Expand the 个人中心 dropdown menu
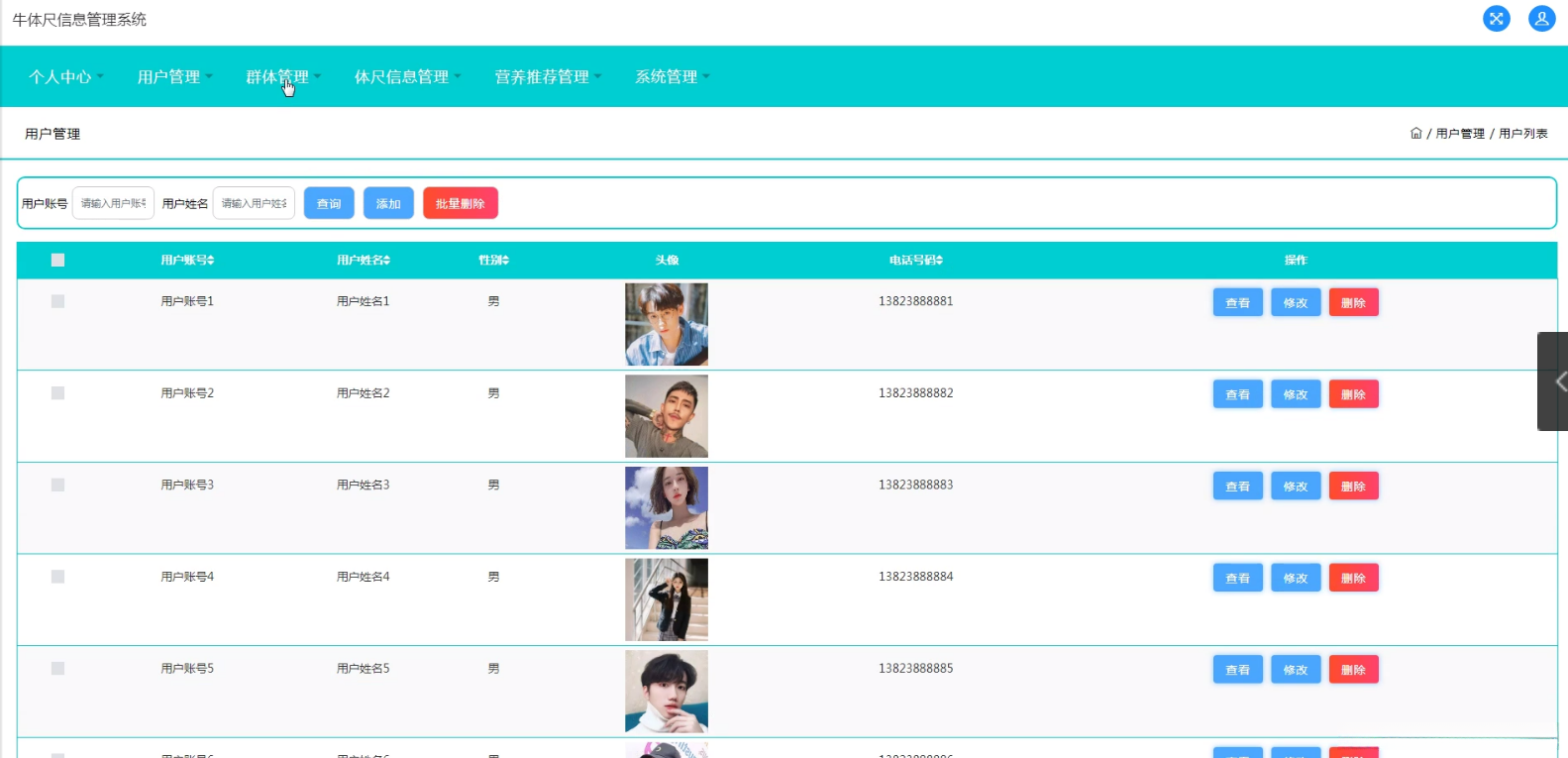Screen dimensions: 1568x758 [x=65, y=76]
